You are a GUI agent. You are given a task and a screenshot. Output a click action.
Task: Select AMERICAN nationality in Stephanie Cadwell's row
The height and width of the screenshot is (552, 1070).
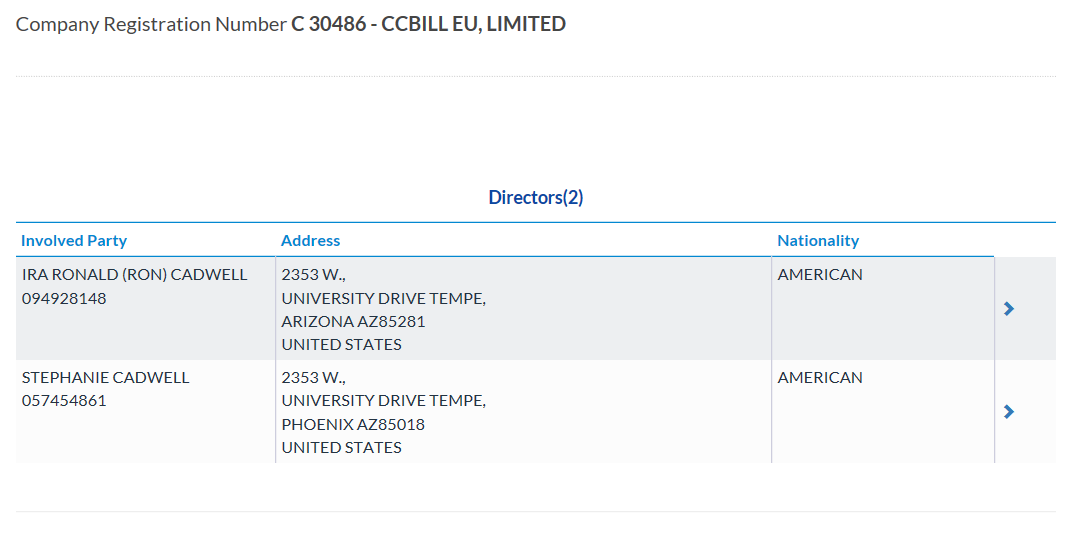pyautogui.click(x=820, y=377)
